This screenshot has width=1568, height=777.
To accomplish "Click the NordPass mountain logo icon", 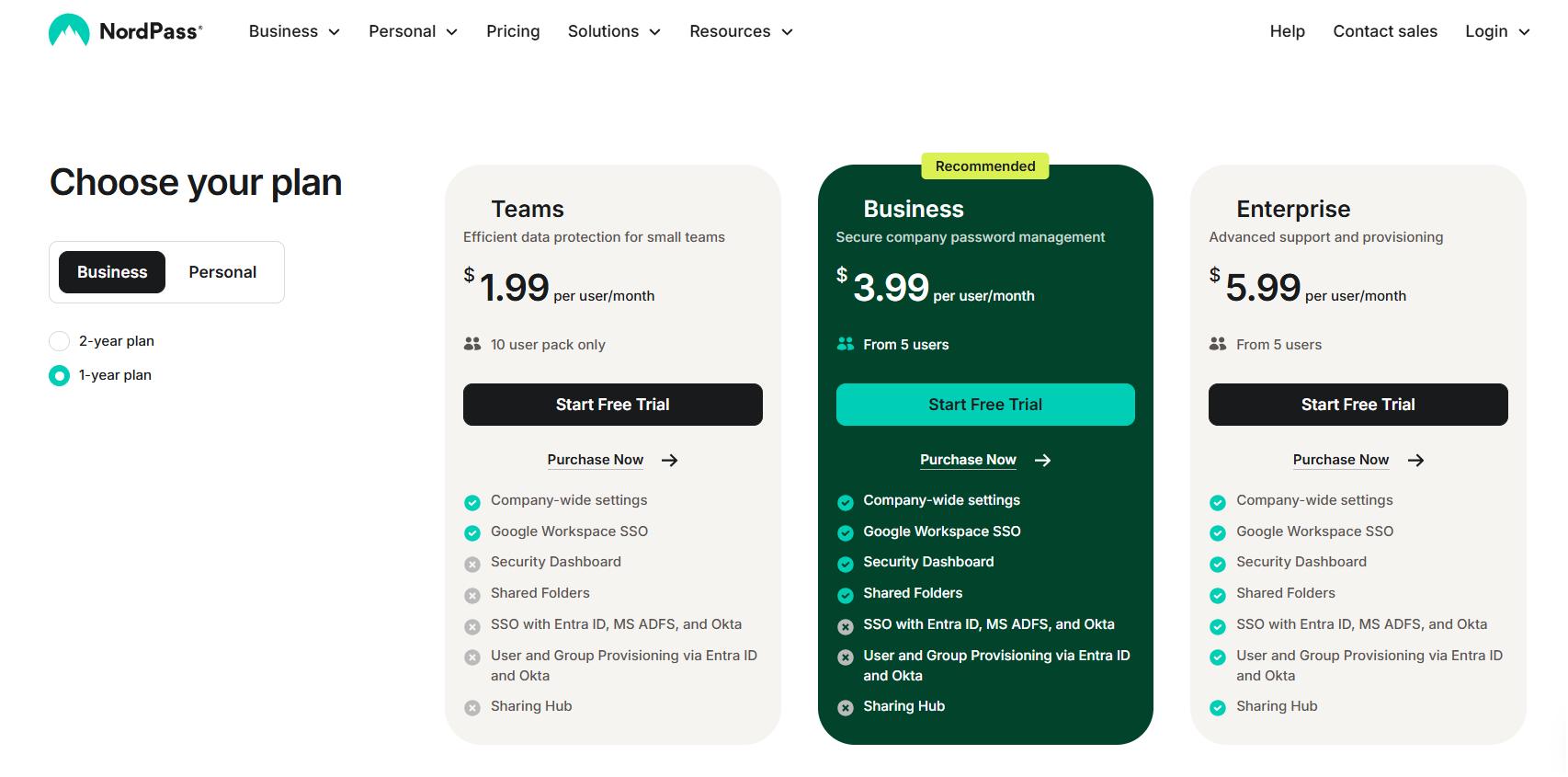I will (69, 30).
